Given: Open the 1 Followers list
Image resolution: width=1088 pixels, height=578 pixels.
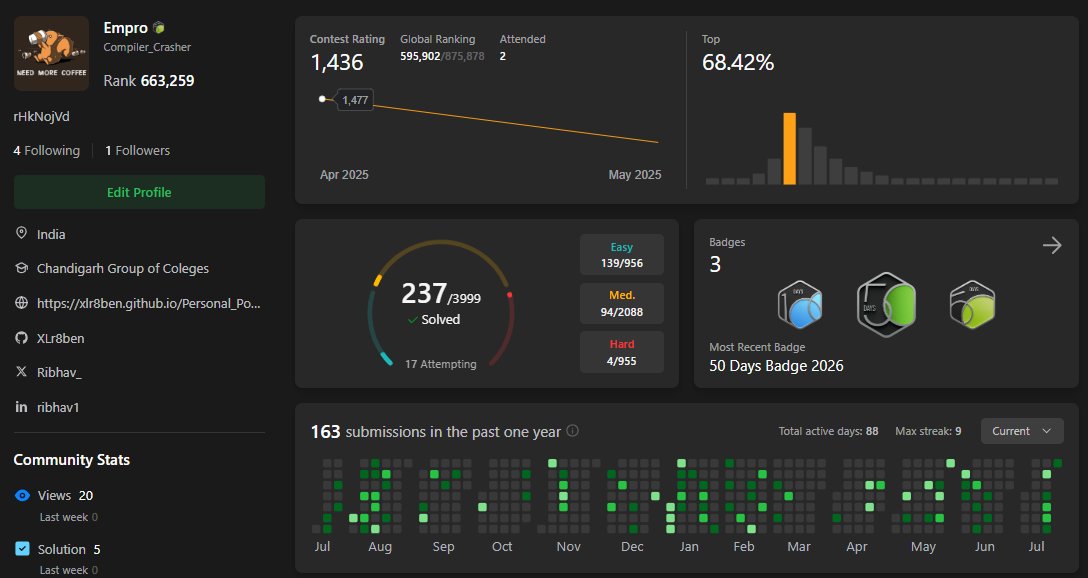Looking at the screenshot, I should click(x=137, y=151).
